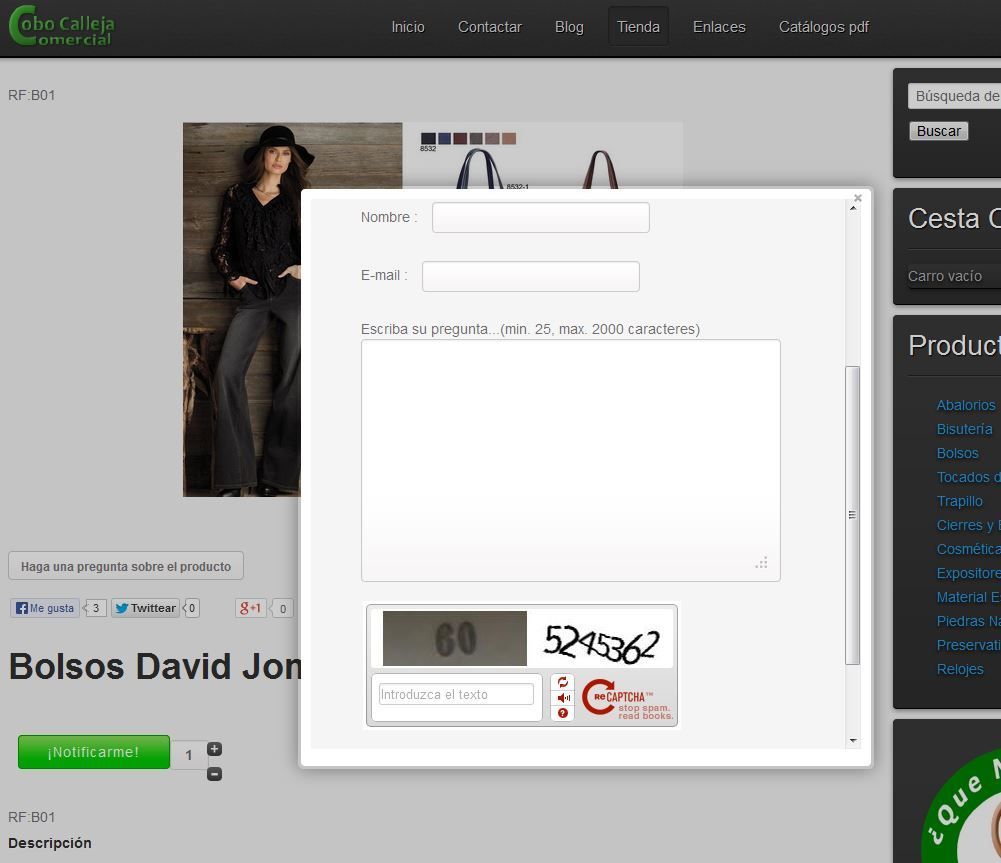Decrease quantity with the minus icon
Viewport: 1001px width, 863px height.
(x=214, y=774)
